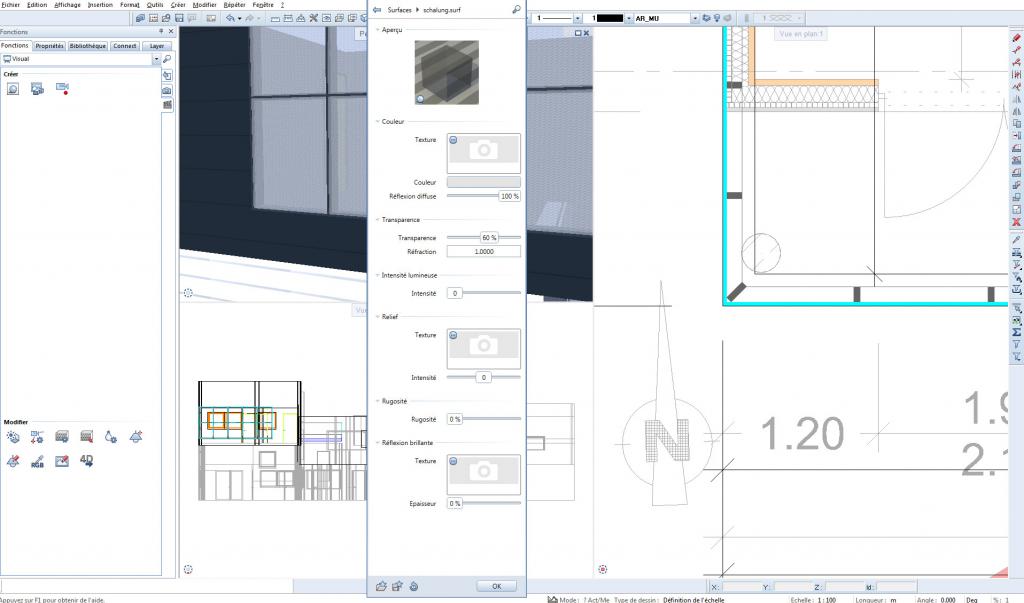Image resolution: width=1024 pixels, height=603 pixels.
Task: Click the lamp with red brush icon
Action: tap(12, 461)
